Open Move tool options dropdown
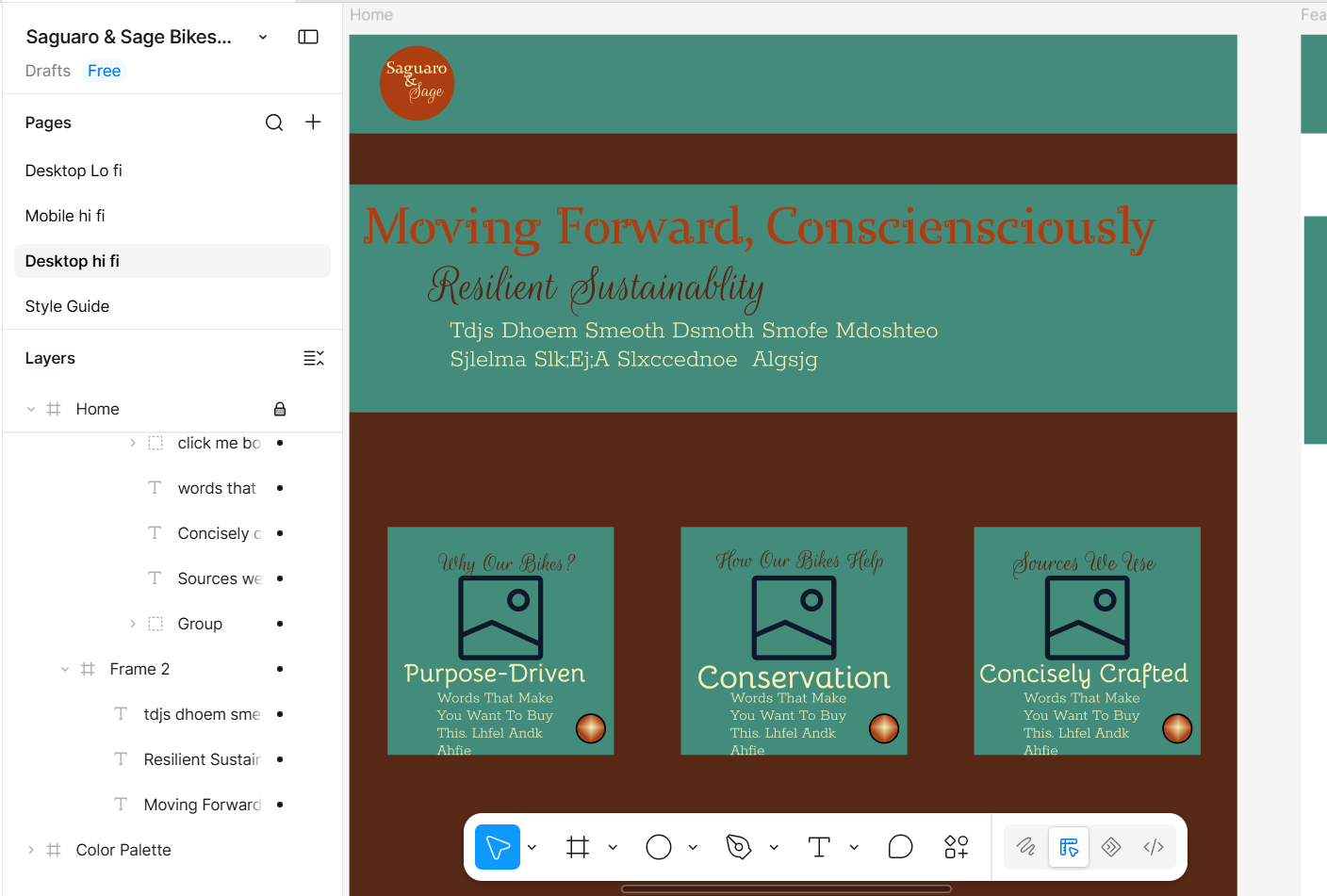Screen dimensions: 1327x896 pos(532,847)
